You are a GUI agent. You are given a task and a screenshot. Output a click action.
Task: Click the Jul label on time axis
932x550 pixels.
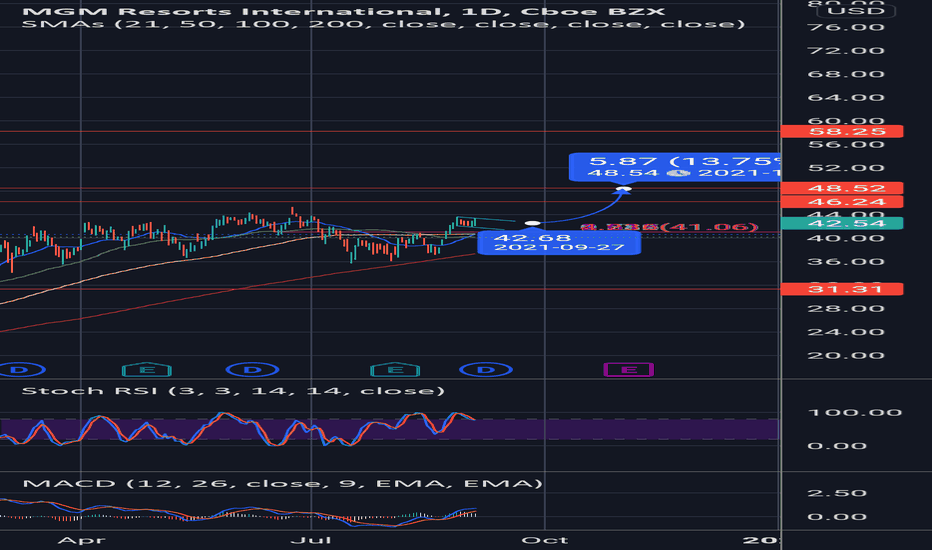point(311,540)
